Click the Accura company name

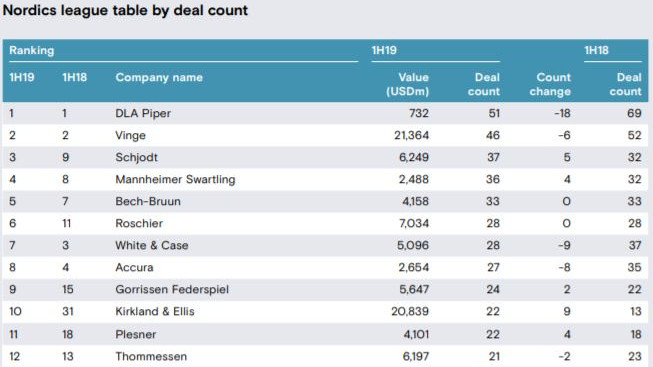pyautogui.click(x=134, y=267)
